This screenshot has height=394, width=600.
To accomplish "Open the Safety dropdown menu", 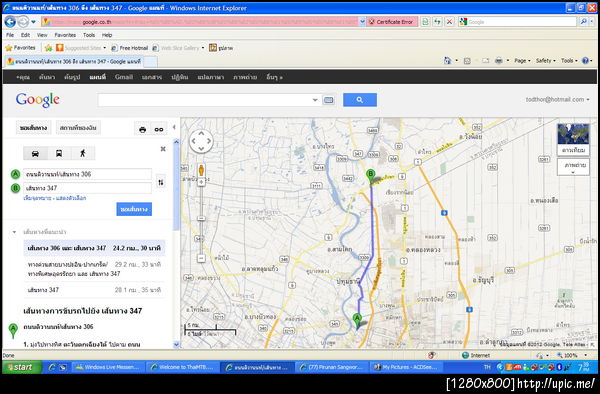I will [x=545, y=60].
